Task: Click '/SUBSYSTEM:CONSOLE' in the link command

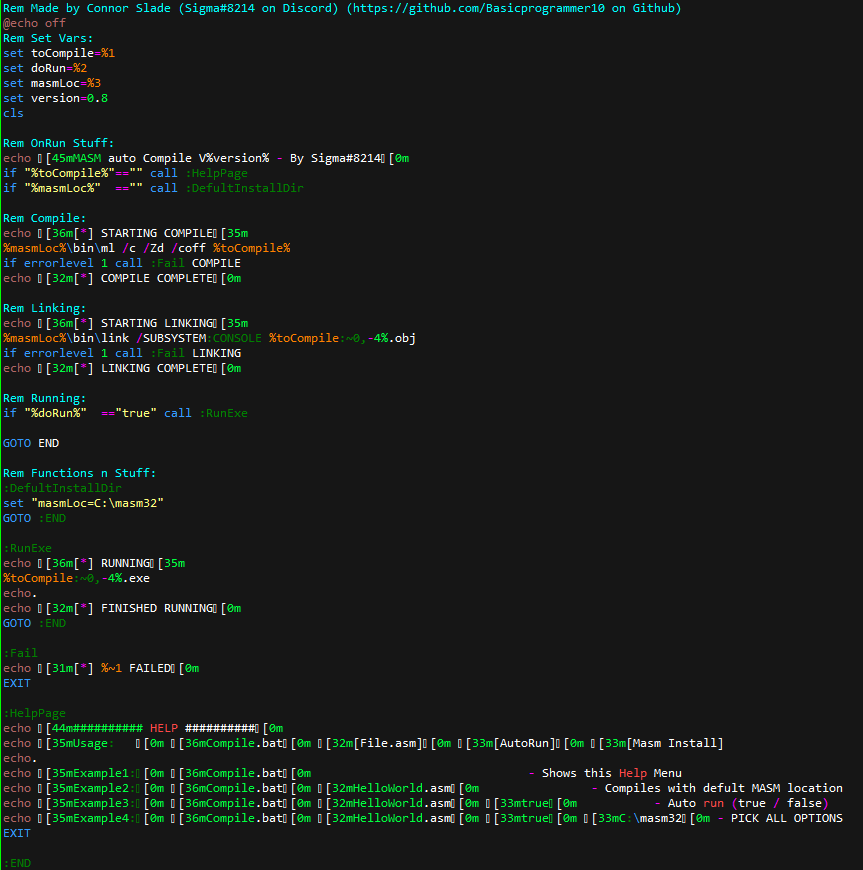Action: coord(199,338)
